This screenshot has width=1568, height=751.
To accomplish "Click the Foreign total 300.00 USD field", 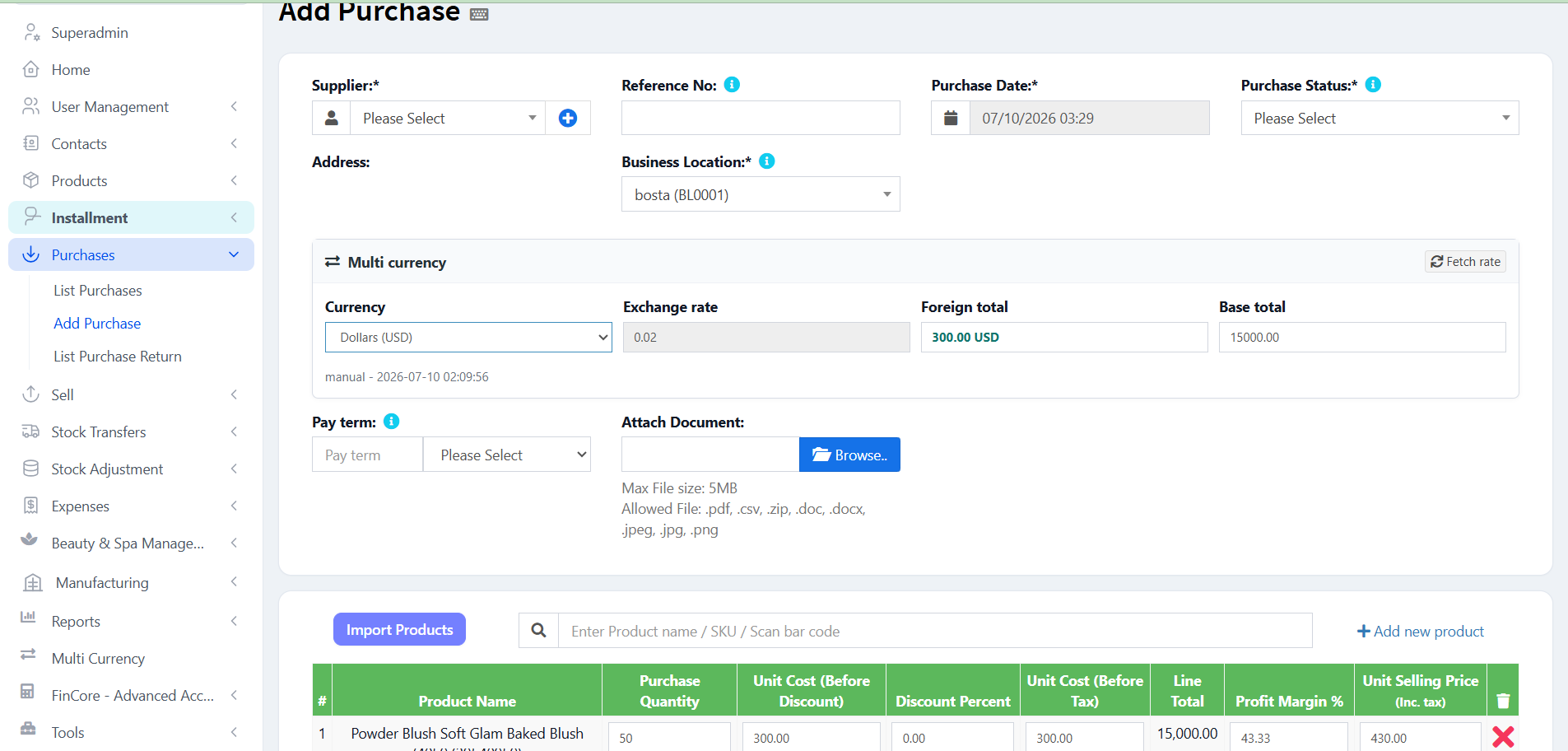I will 1064,338.
